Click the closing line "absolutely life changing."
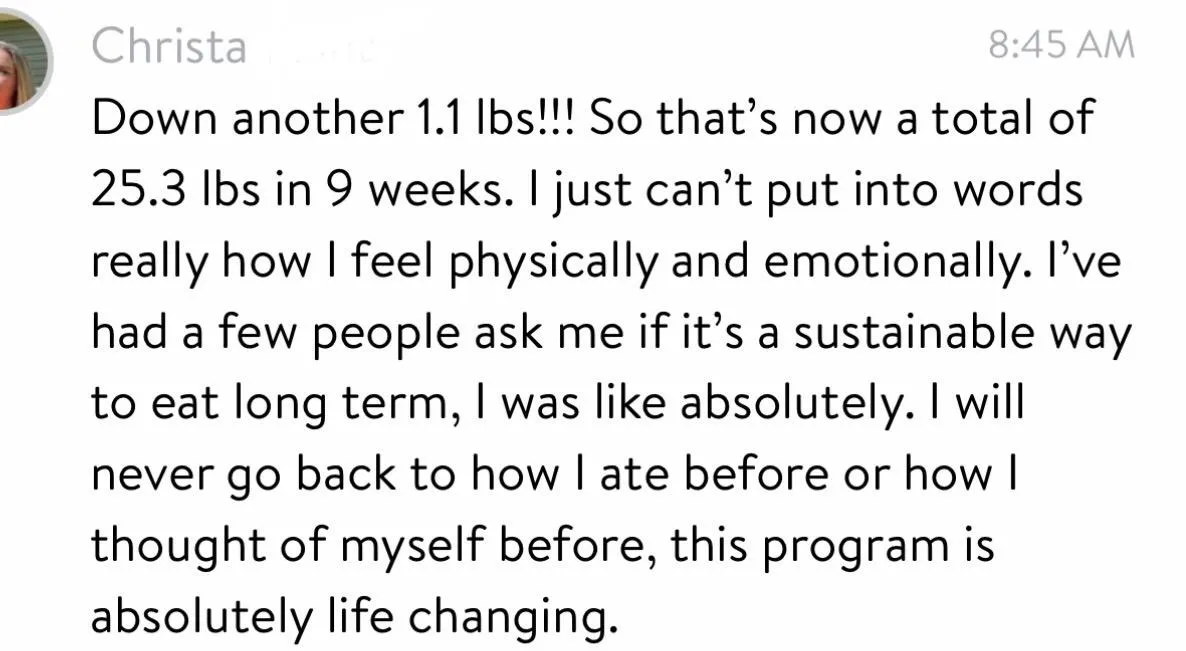1186x651 pixels. 350,617
